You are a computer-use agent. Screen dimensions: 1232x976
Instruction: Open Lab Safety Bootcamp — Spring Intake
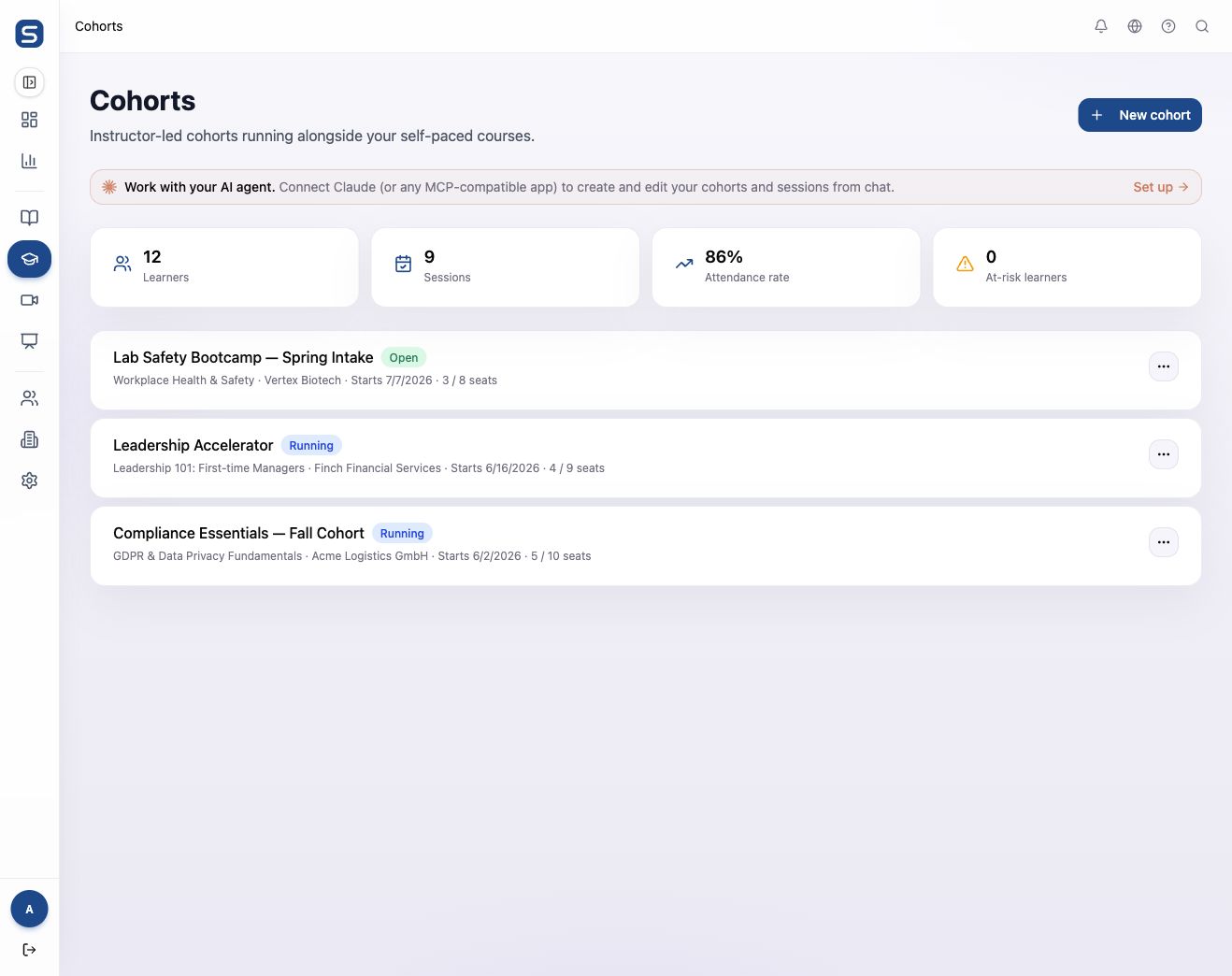[x=243, y=357]
